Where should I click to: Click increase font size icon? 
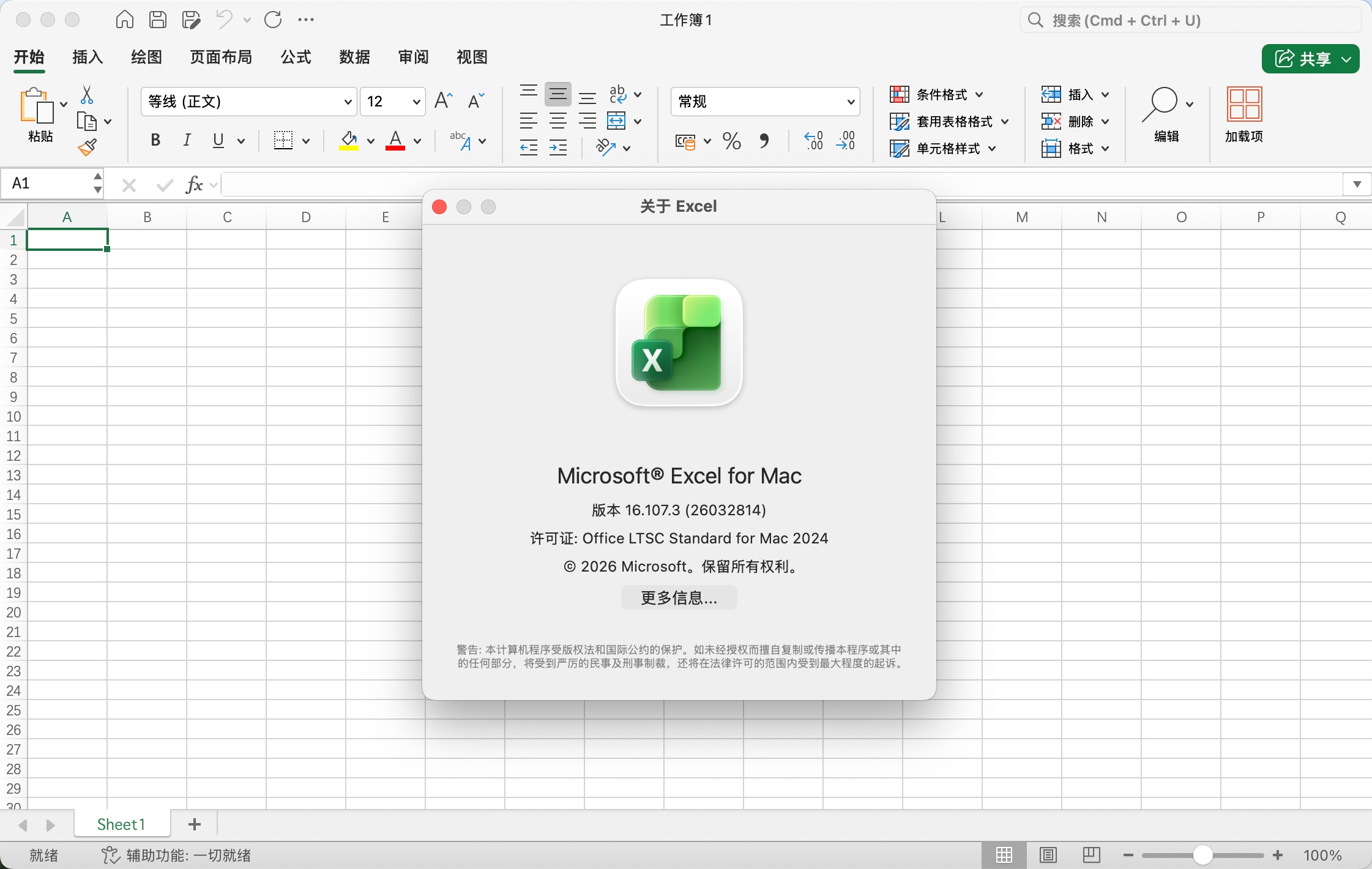[x=443, y=101]
